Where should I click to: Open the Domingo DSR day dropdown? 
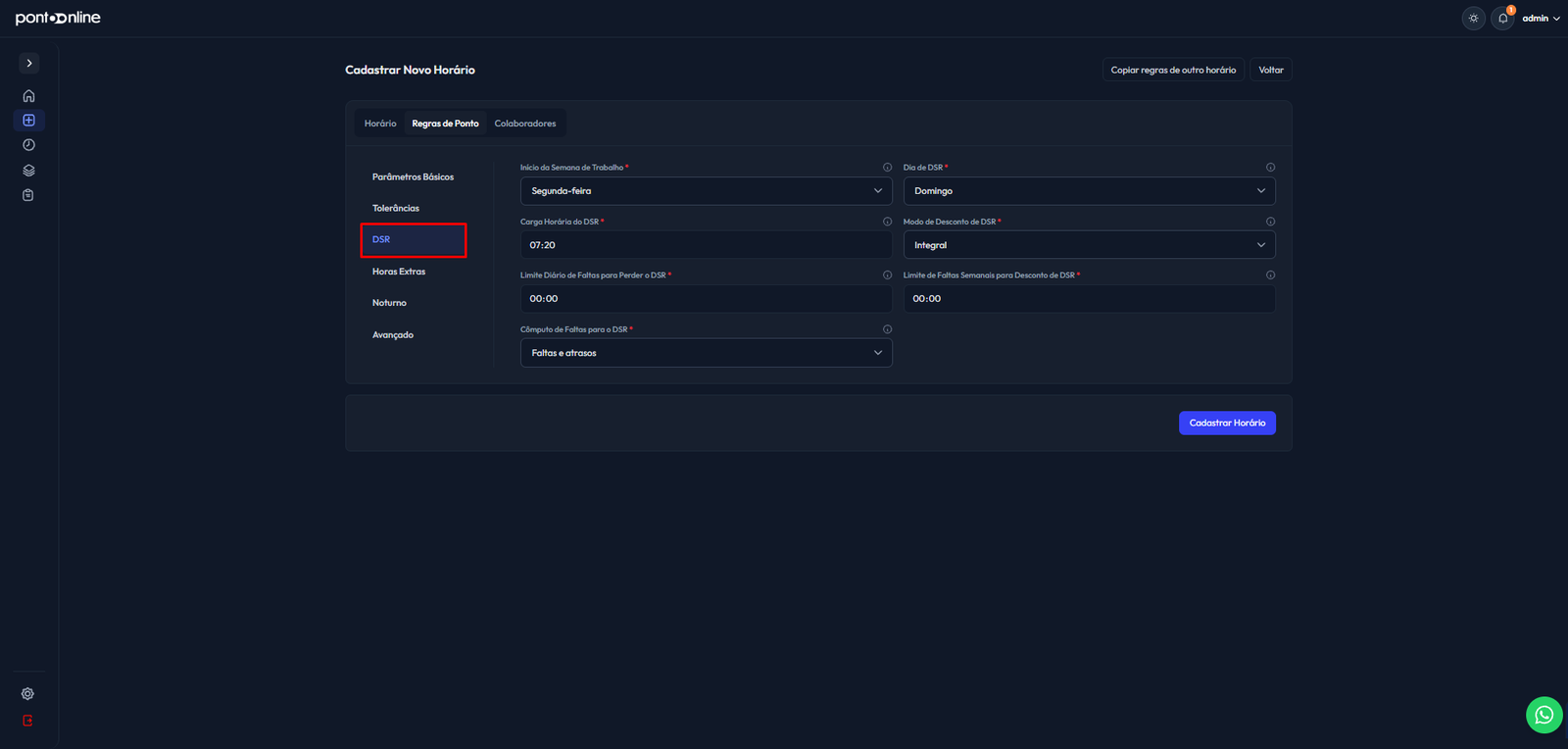pos(1089,191)
